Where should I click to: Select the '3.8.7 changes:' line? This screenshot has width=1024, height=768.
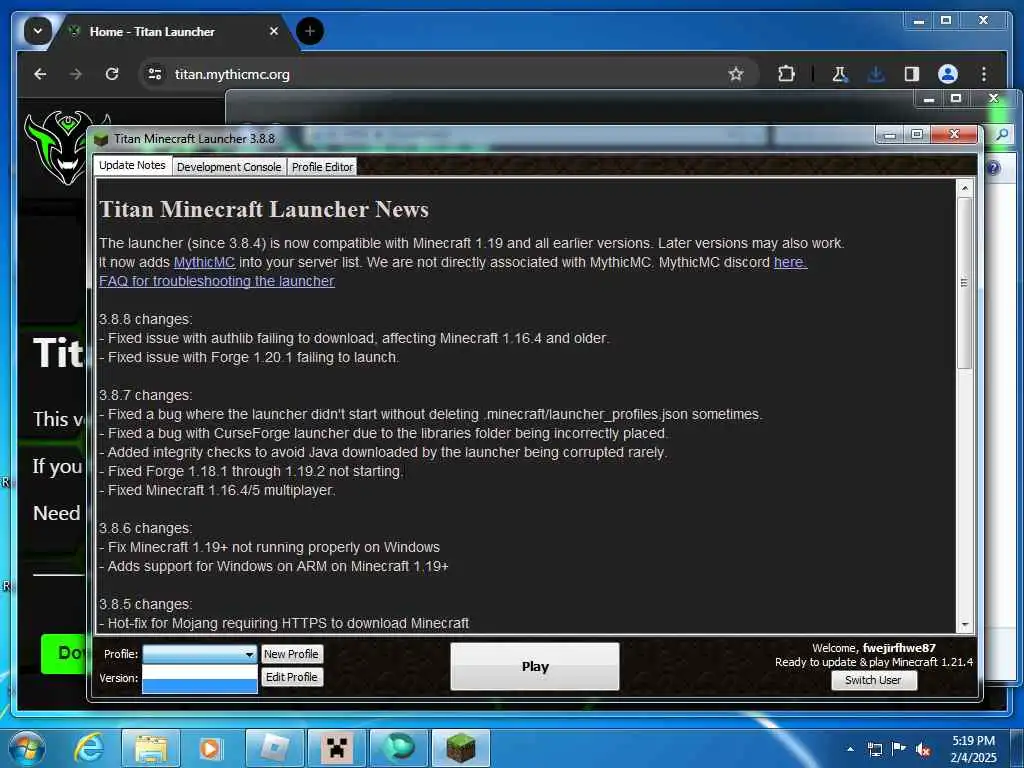(146, 395)
